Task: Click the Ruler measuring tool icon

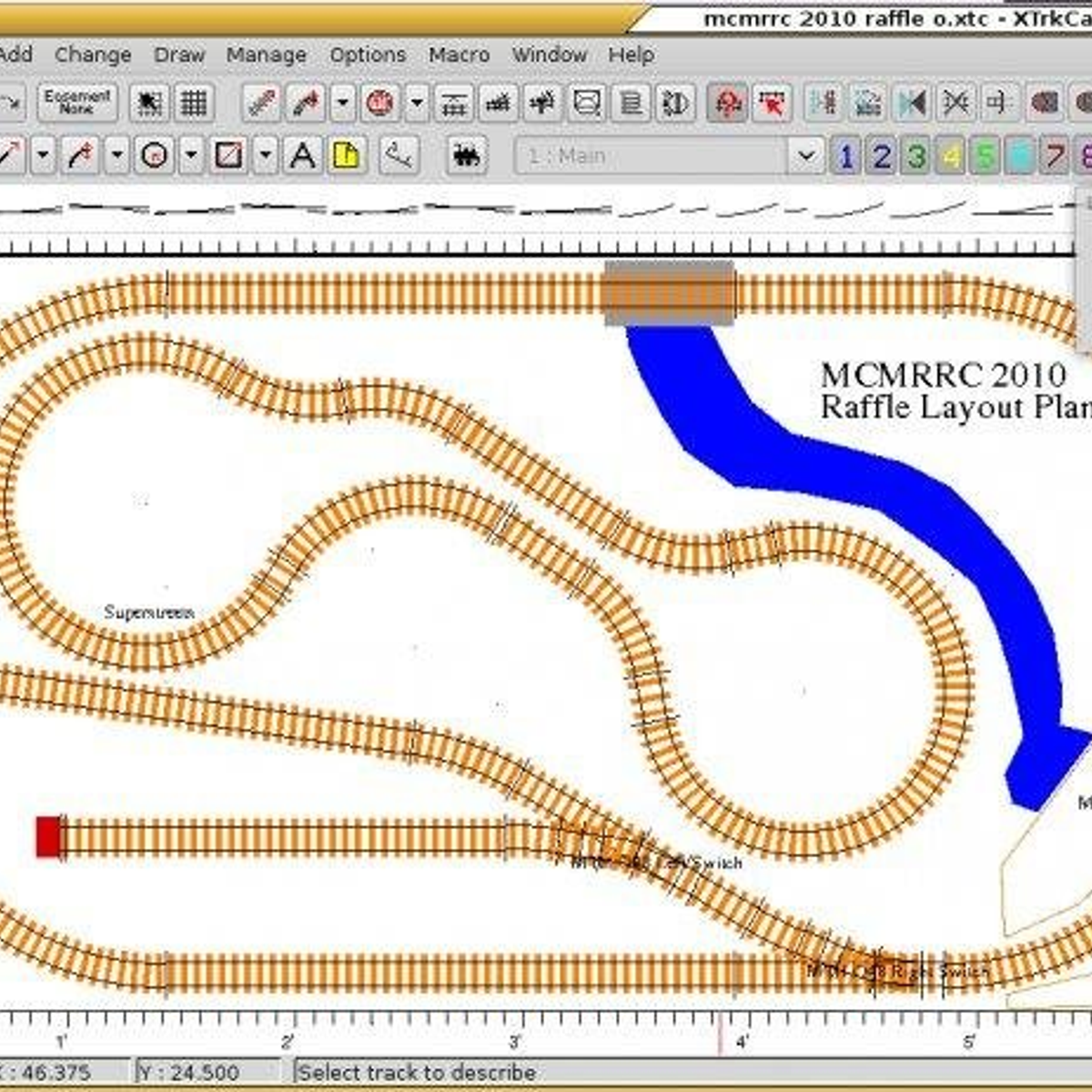Action: pyautogui.click(x=399, y=156)
